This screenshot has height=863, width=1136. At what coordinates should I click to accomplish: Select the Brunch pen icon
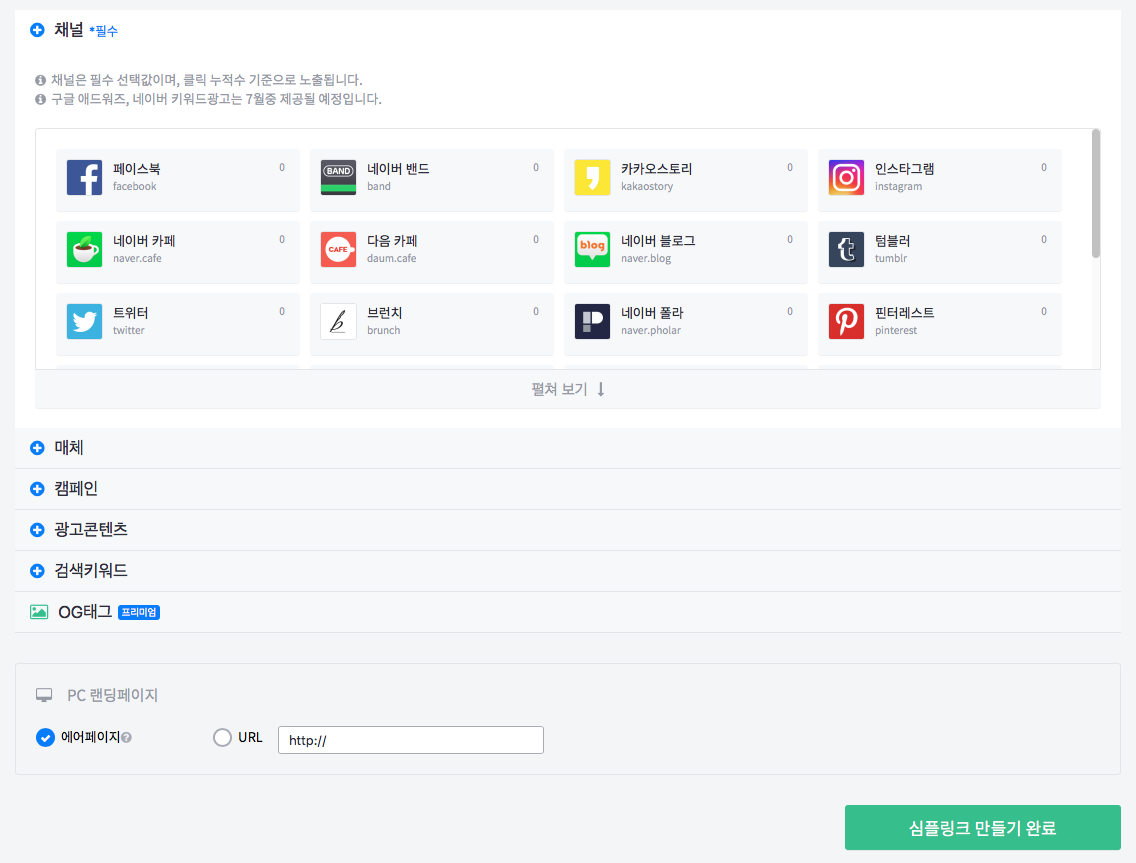tap(338, 321)
